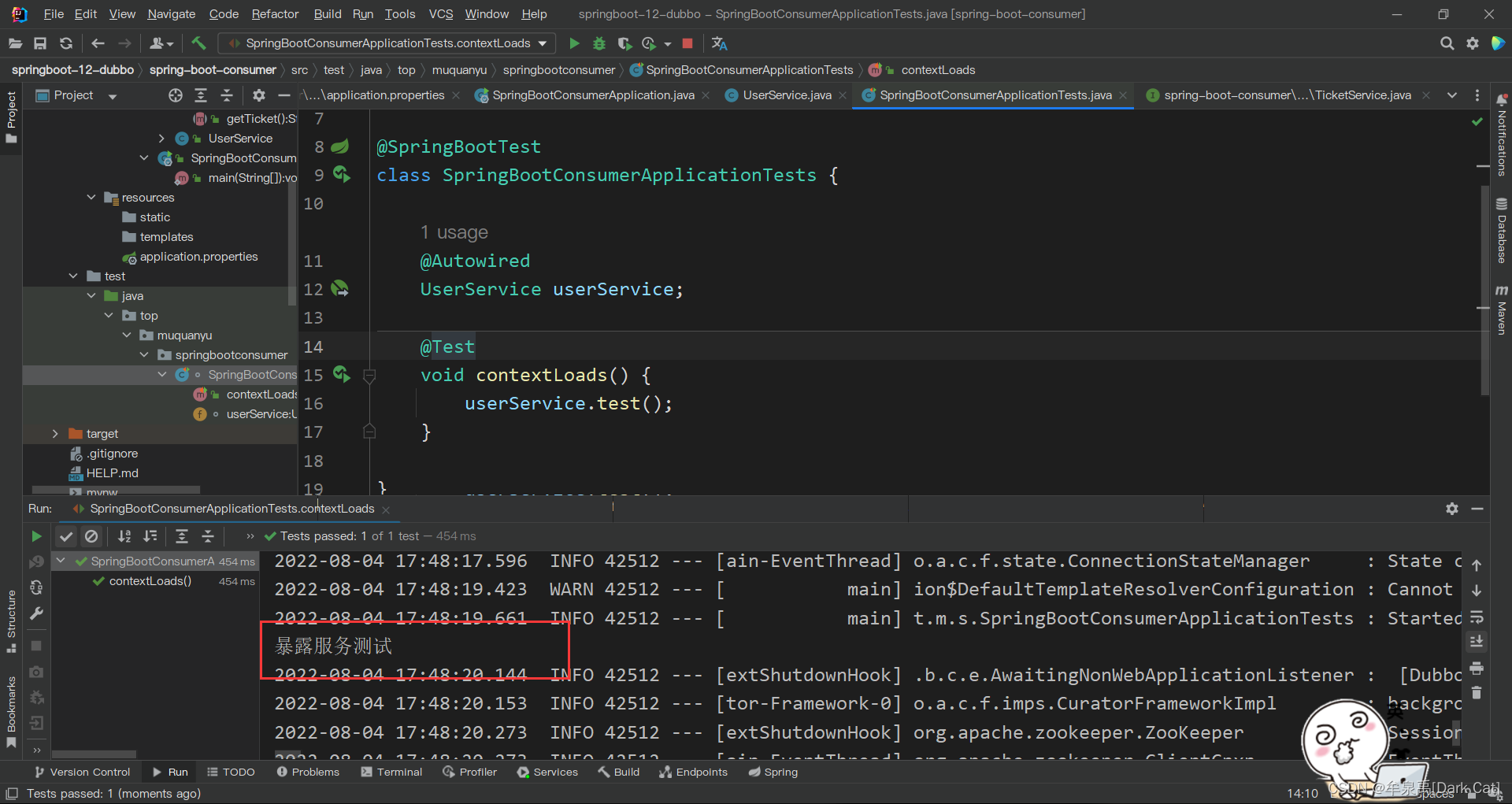Open the Refactor menu
The width and height of the screenshot is (1512, 804).
[x=275, y=13]
